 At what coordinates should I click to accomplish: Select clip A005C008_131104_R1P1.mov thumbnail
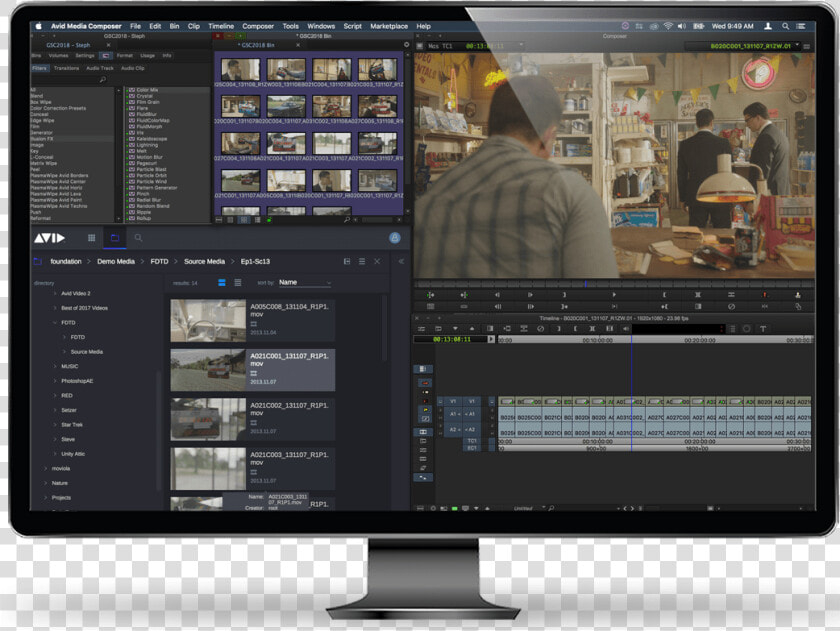pos(208,320)
